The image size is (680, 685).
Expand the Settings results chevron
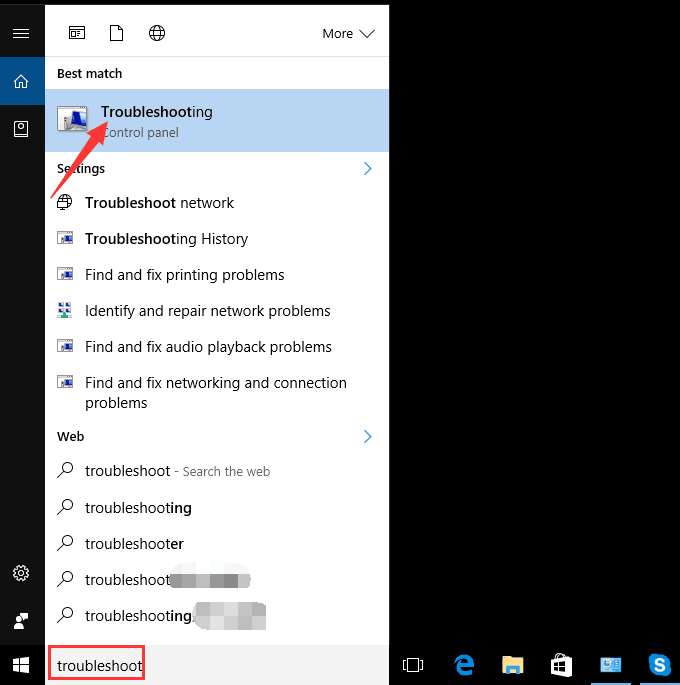click(x=367, y=168)
